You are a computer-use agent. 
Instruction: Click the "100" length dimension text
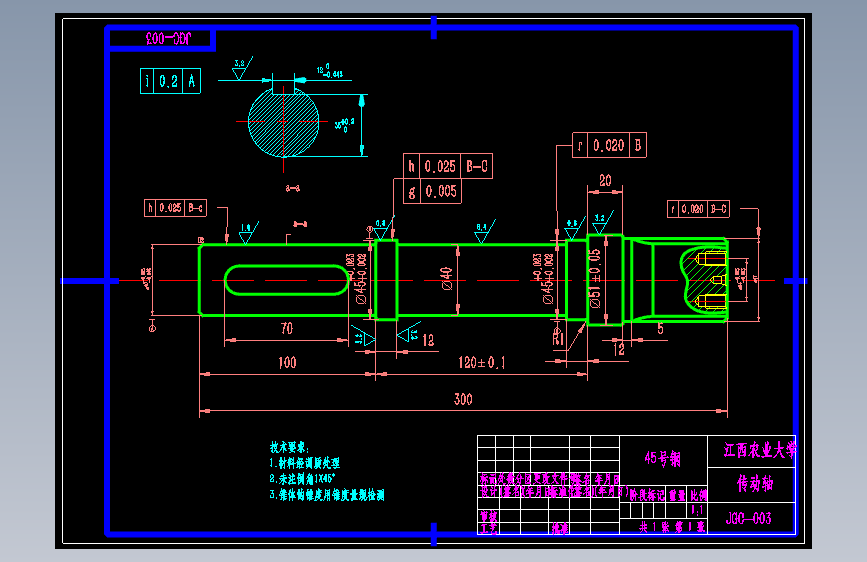click(x=287, y=363)
